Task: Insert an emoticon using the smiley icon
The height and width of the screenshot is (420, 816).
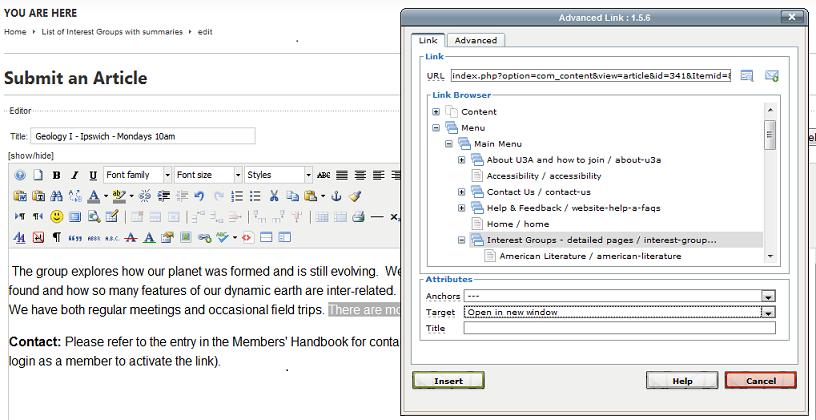Action: (57, 216)
